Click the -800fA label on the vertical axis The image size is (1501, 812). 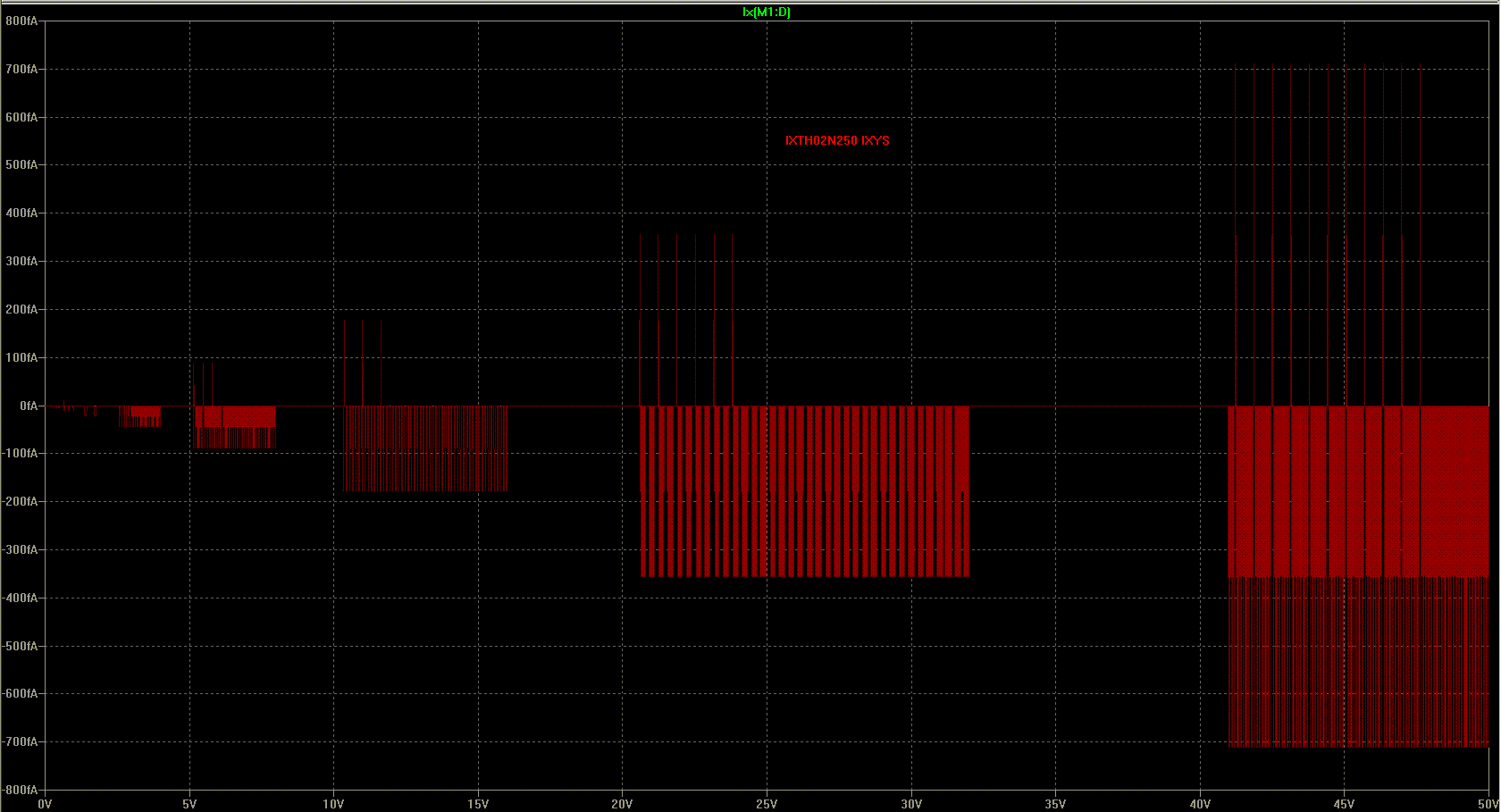coord(20,791)
